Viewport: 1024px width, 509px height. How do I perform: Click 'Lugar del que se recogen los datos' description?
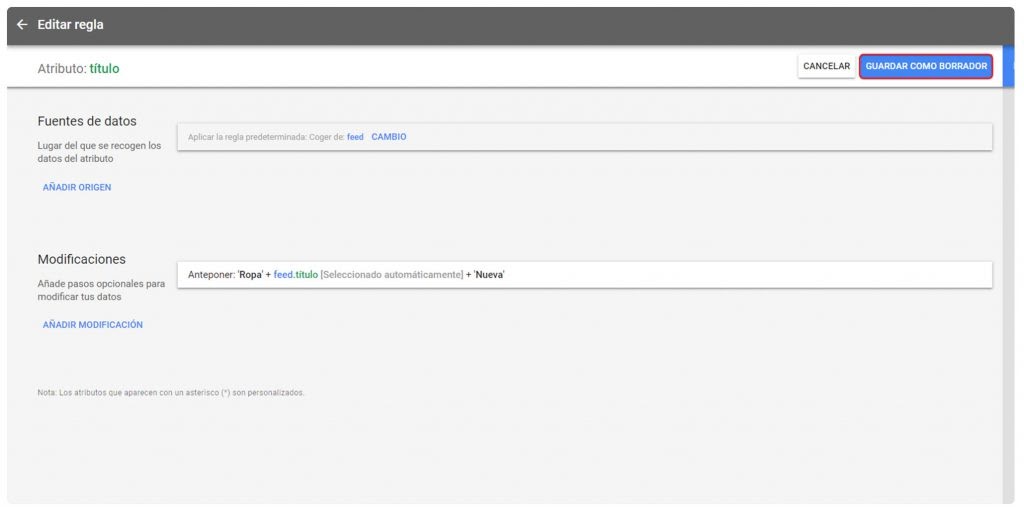99,152
